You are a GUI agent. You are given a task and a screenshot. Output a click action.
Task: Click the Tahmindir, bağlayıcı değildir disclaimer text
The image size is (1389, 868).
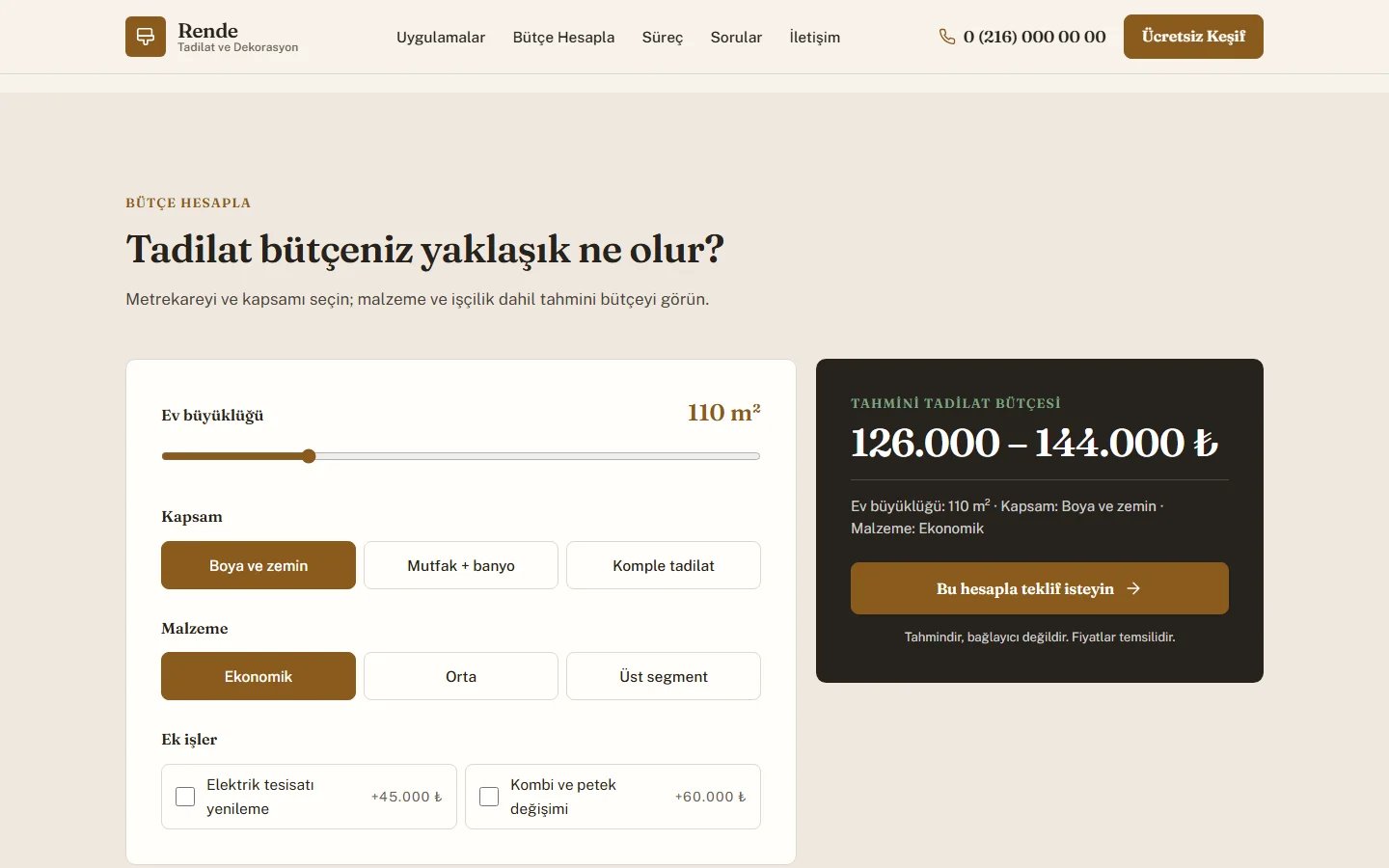pos(1040,637)
